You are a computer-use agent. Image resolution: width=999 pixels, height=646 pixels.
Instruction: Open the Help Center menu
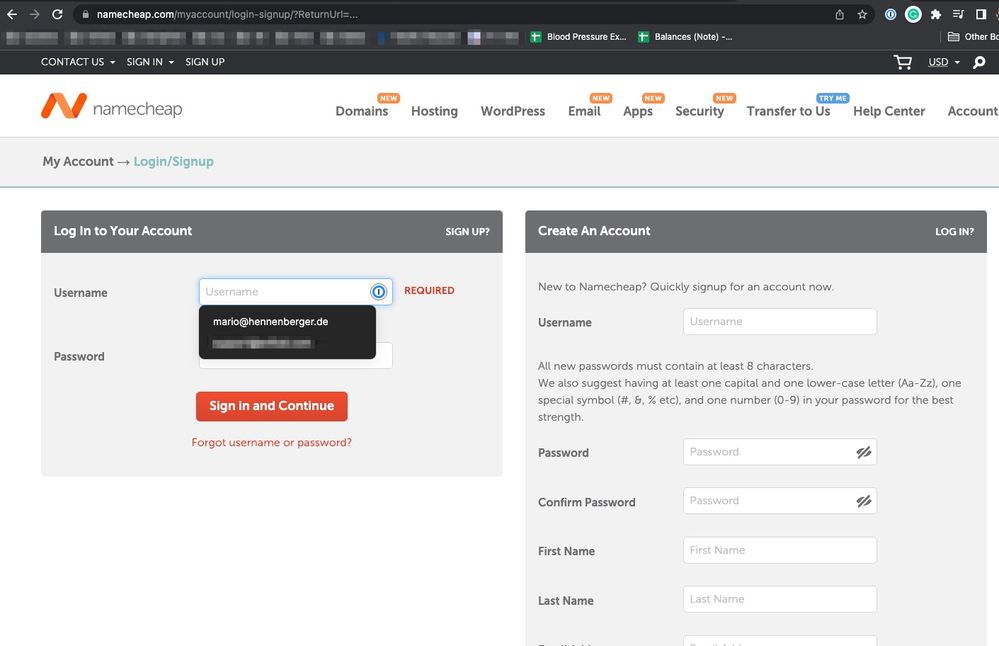[889, 111]
